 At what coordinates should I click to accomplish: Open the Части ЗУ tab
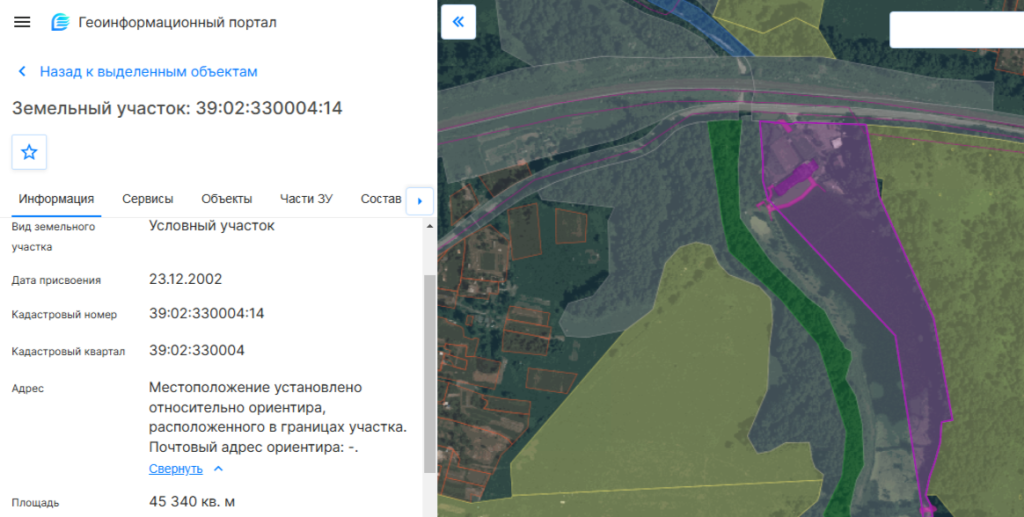(x=306, y=198)
